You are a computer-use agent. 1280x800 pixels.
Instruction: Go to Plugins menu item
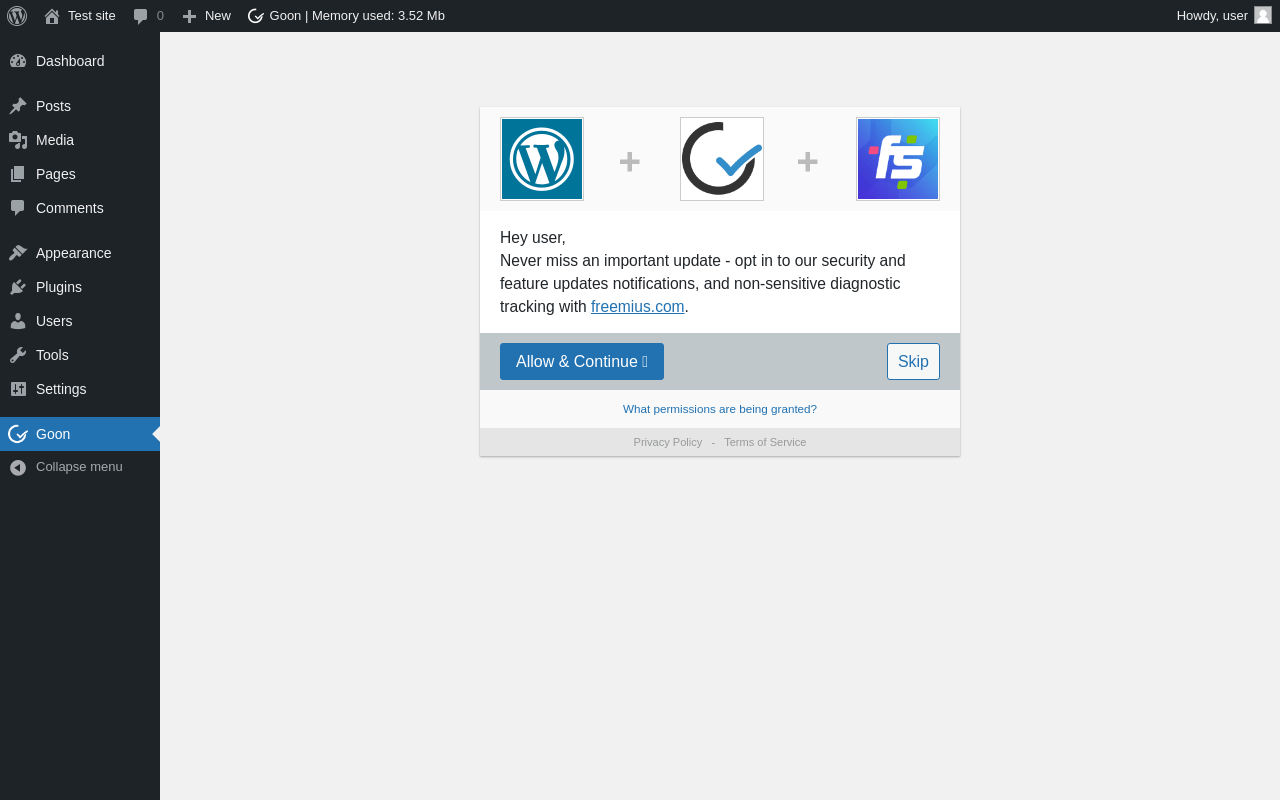click(80, 287)
